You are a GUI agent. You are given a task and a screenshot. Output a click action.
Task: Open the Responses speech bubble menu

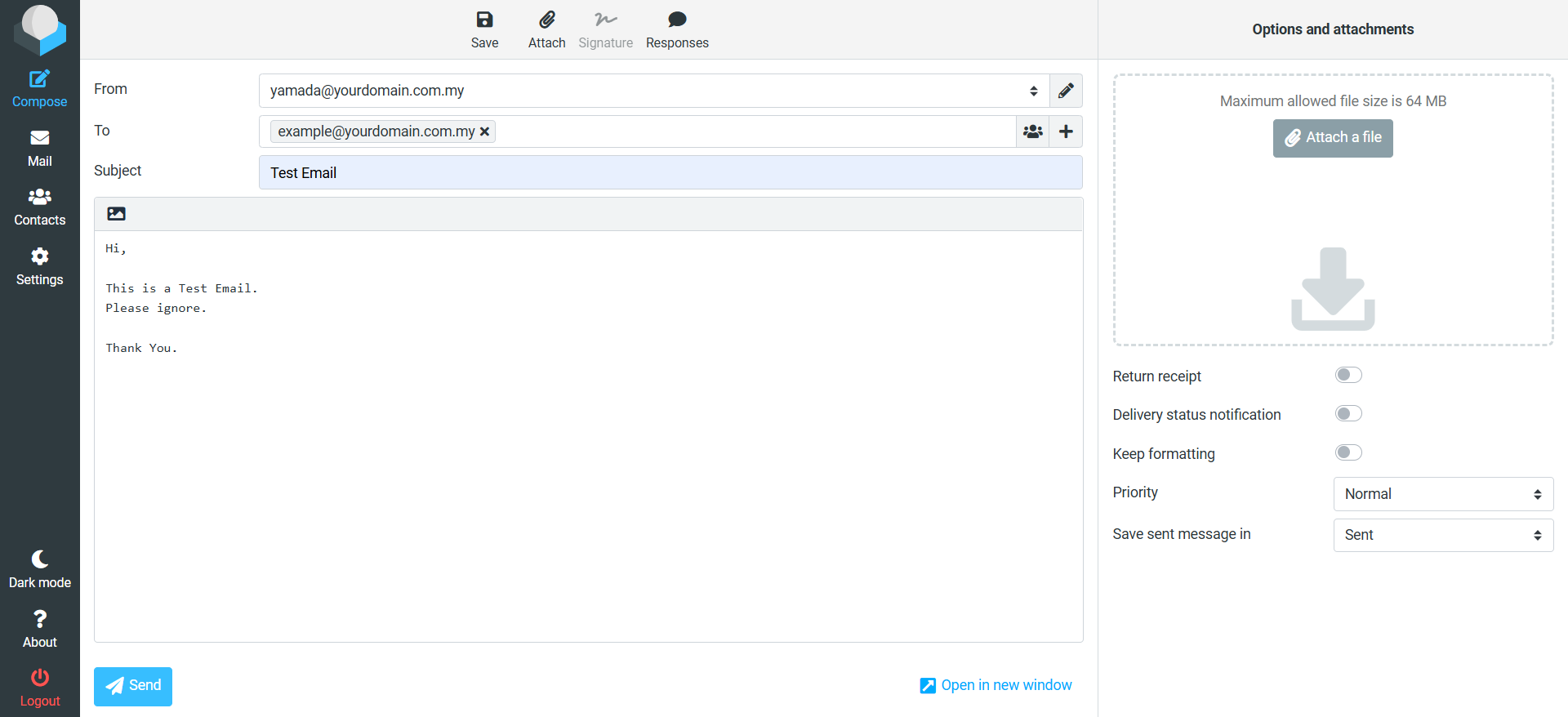(x=676, y=20)
